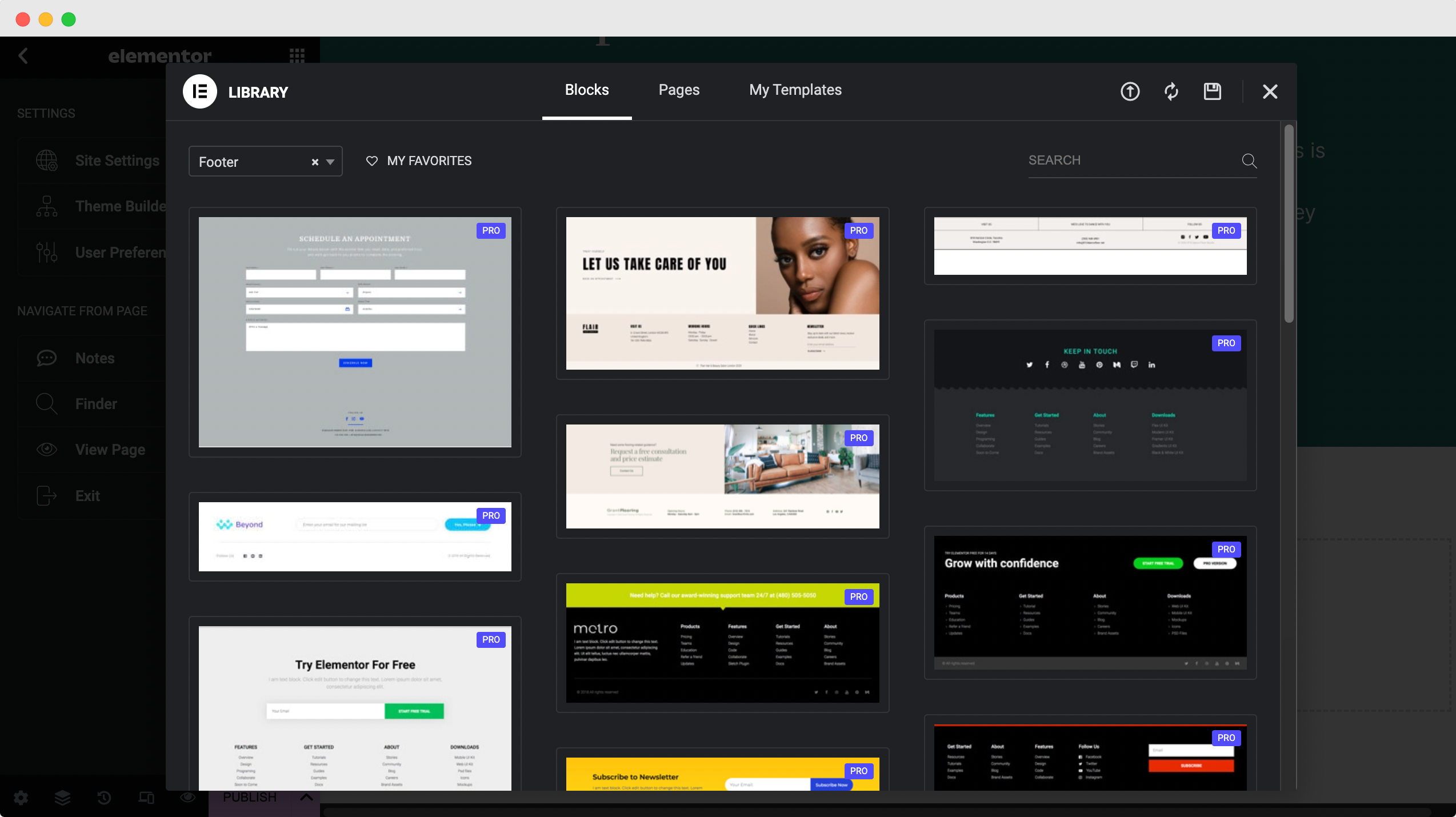
Task: Switch to the Pages tab
Action: tap(679, 90)
